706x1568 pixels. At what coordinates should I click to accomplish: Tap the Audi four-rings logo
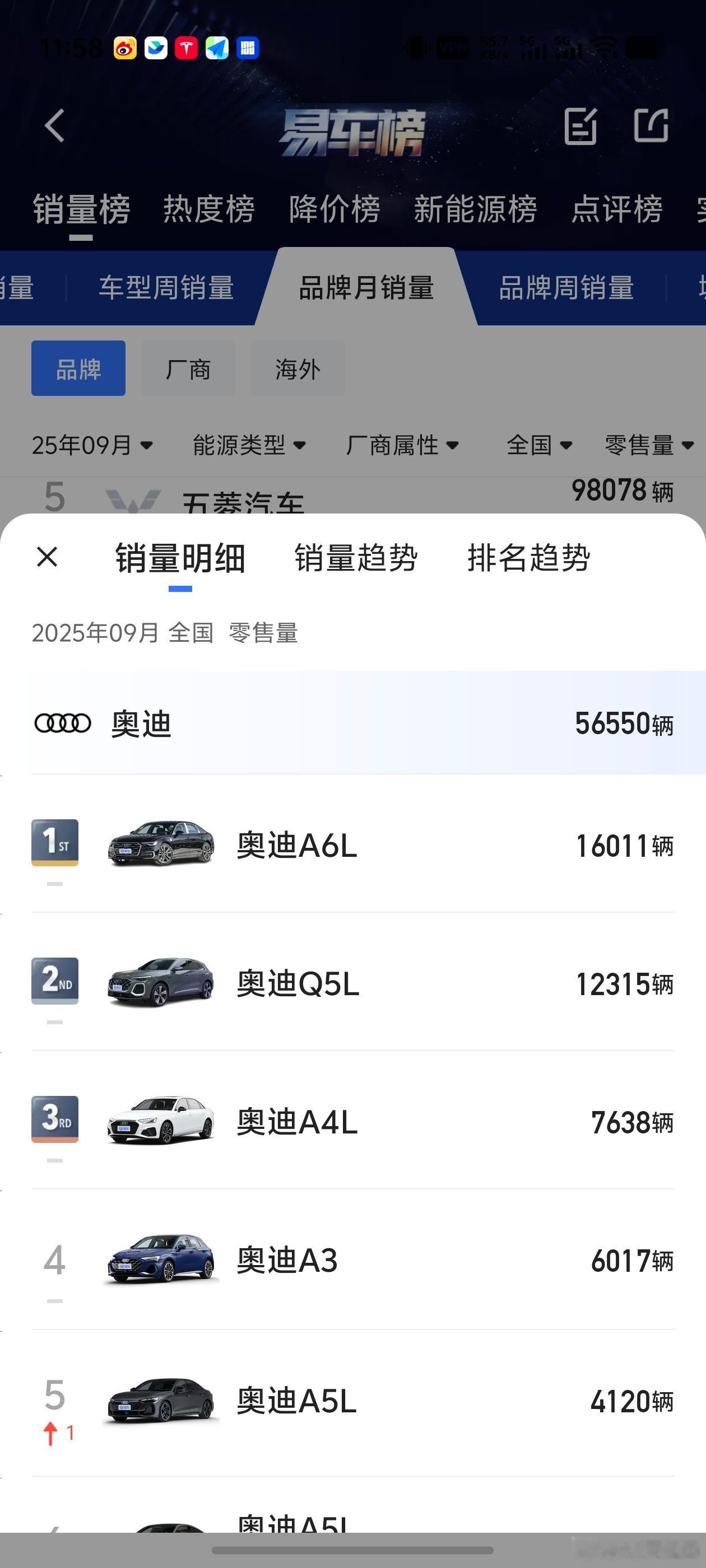62,723
